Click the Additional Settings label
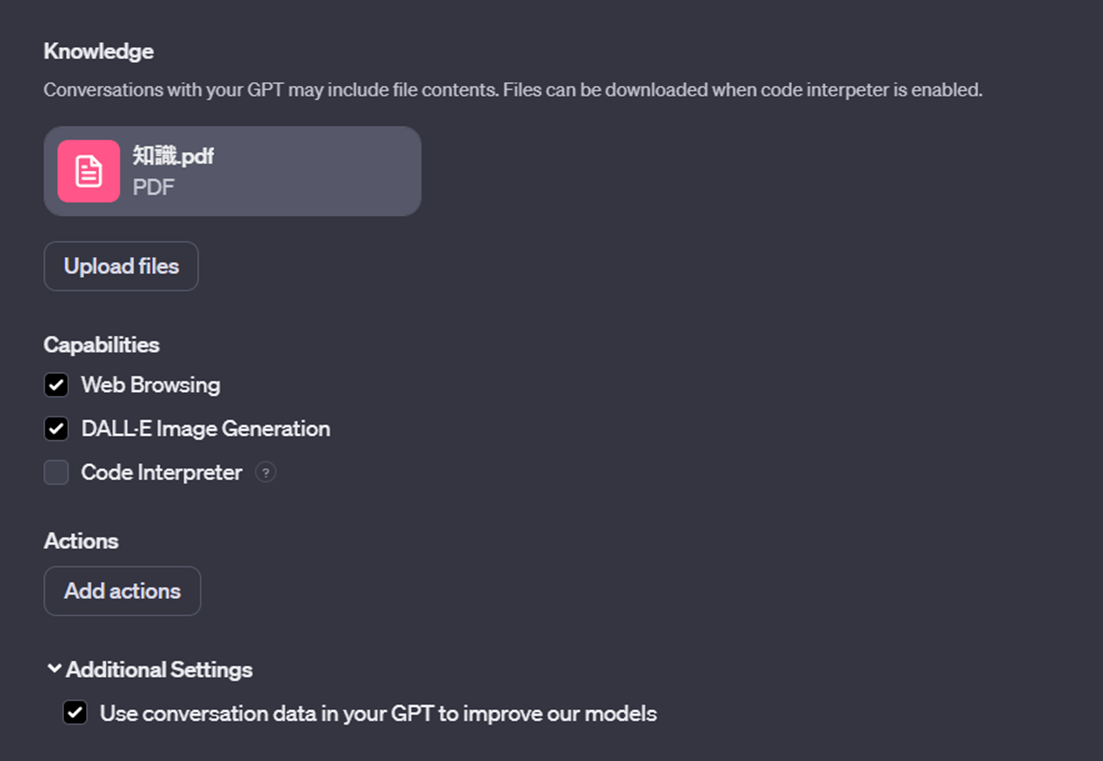 point(159,669)
